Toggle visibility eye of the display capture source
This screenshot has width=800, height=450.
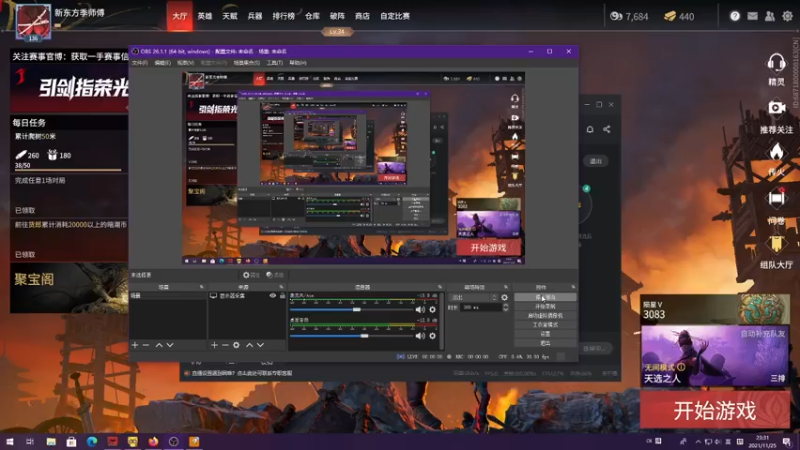click(272, 296)
